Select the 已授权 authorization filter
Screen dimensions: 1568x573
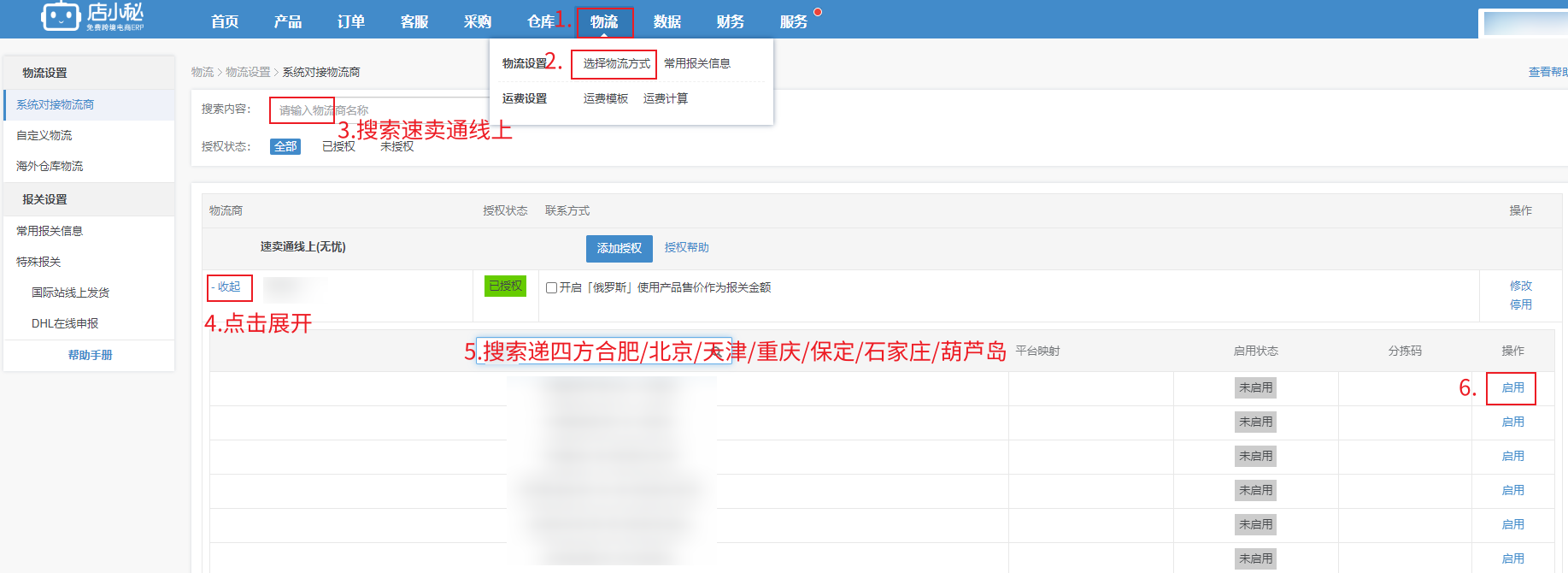click(338, 146)
